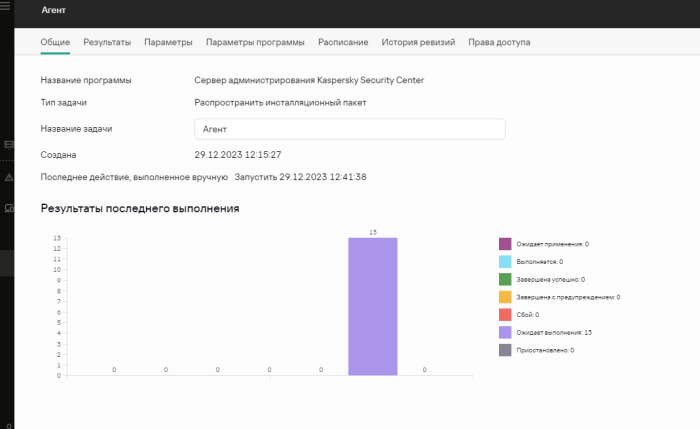
Task: Click the purple Ожидает применения legend swatch
Action: [x=505, y=244]
